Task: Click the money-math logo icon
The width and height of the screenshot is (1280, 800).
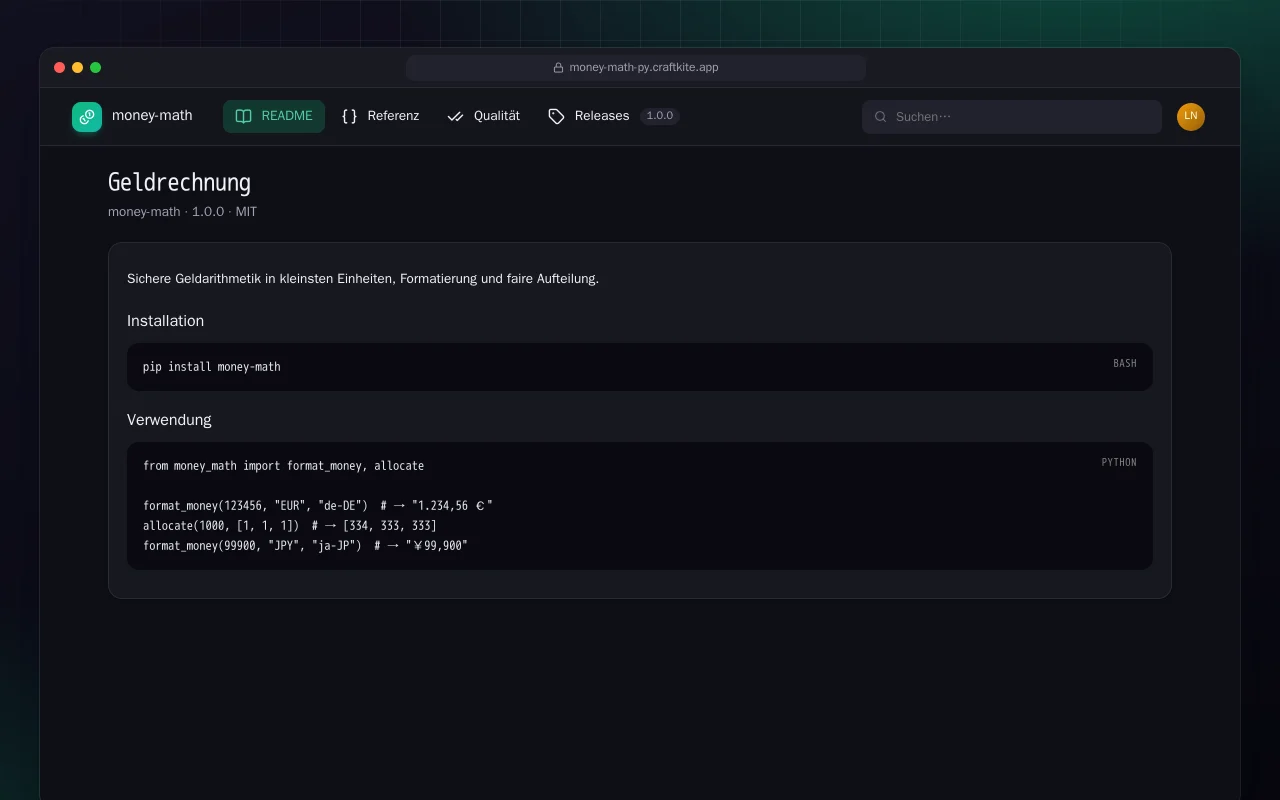Action: [x=87, y=117]
